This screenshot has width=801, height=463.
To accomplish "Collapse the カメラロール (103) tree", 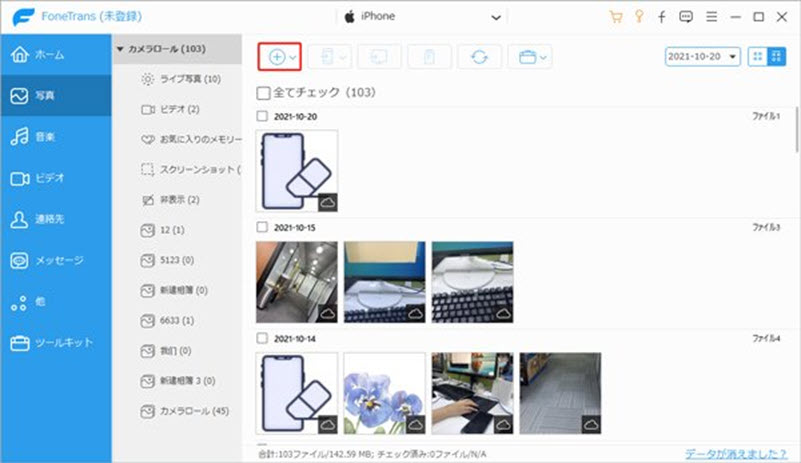I will pyautogui.click(x=120, y=49).
